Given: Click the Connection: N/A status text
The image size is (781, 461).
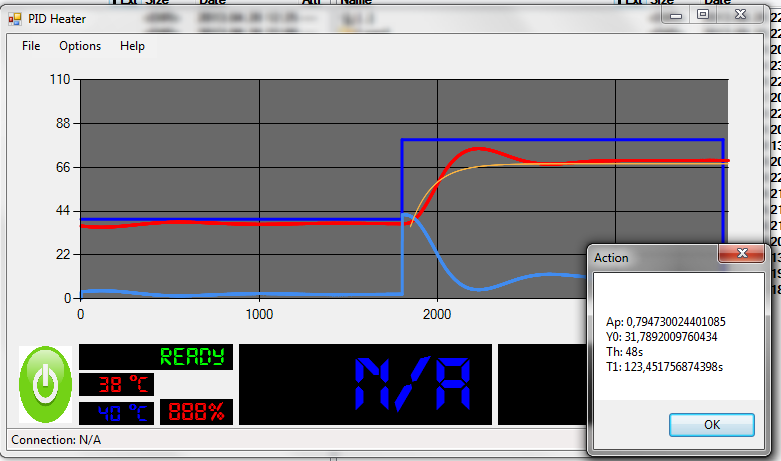Looking at the screenshot, I should point(56,440).
